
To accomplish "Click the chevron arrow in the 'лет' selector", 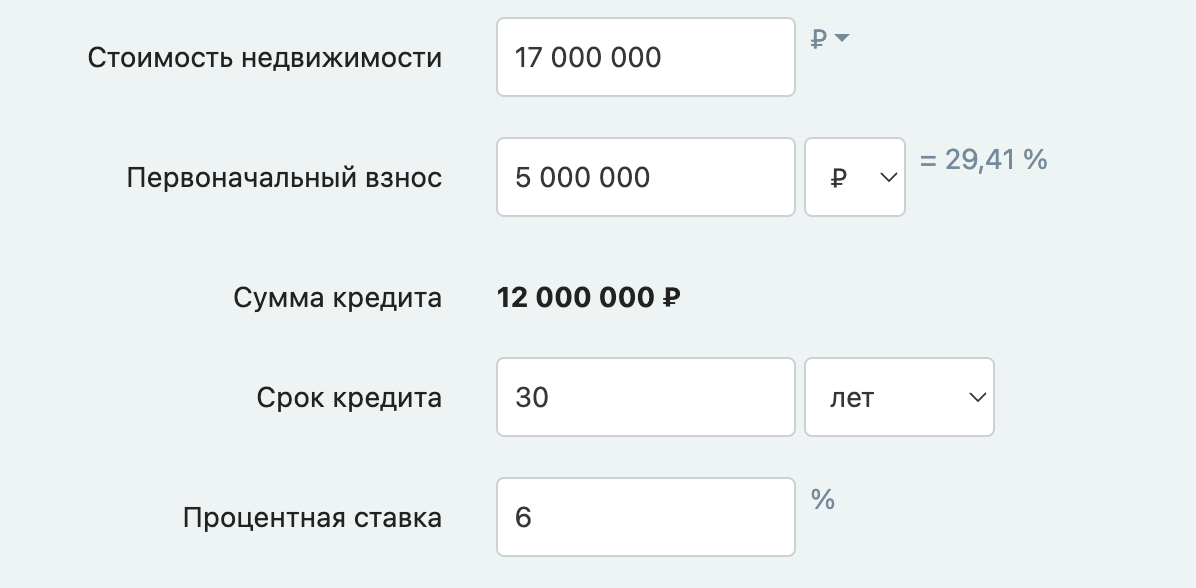I will (977, 397).
